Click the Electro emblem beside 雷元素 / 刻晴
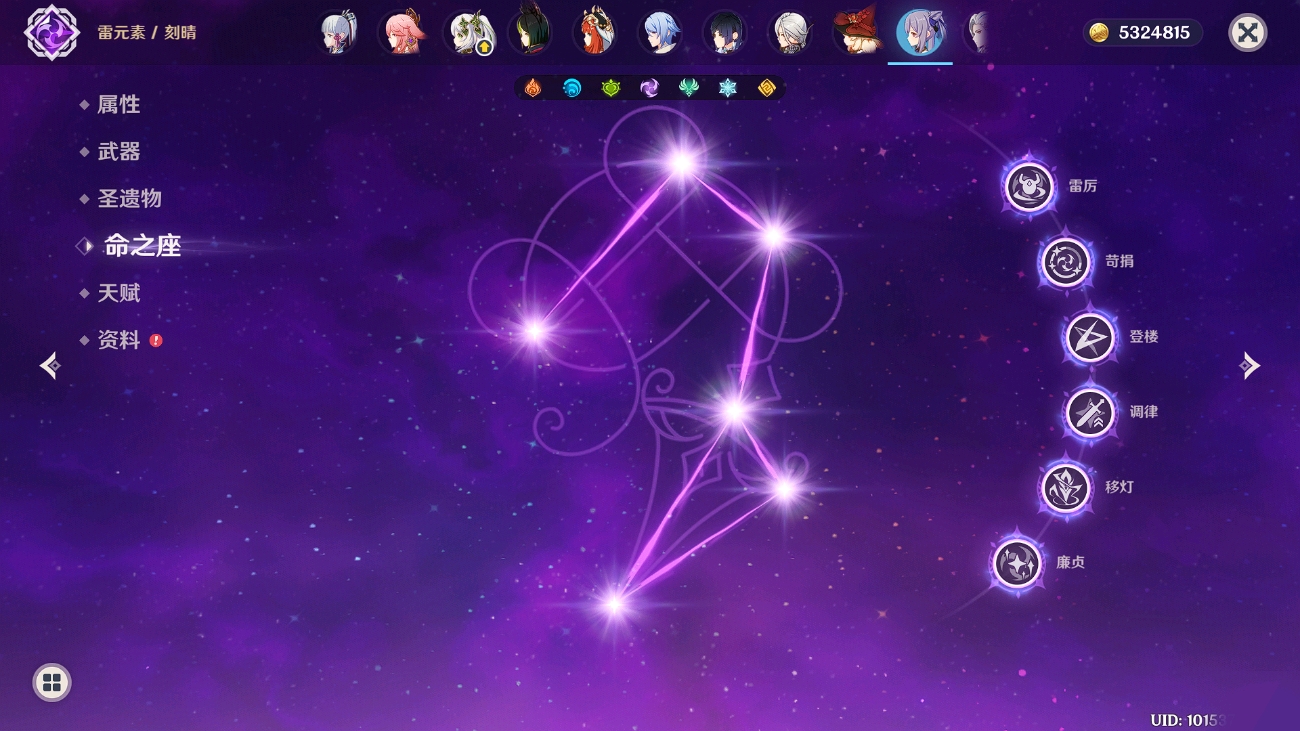Viewport: 1300px width, 731px height. point(50,33)
